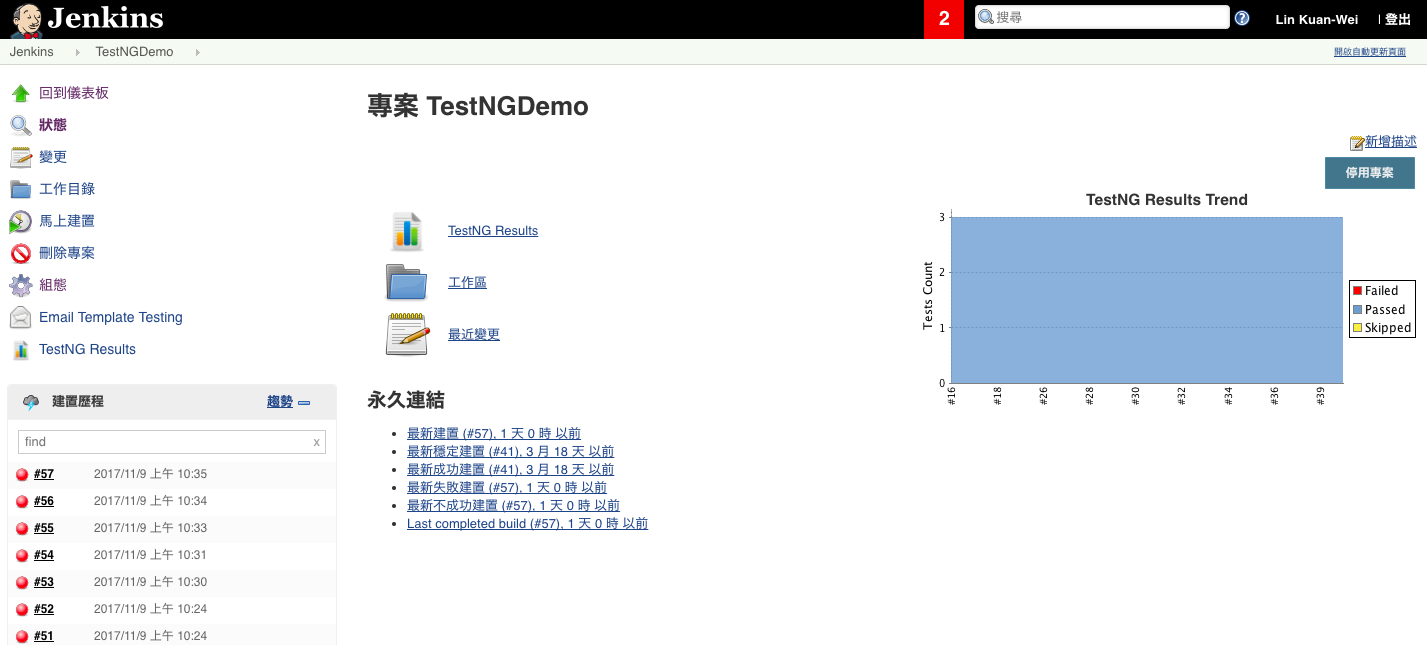1427x645 pixels.
Task: Open TestNG Results in the sidebar
Action: click(x=87, y=349)
